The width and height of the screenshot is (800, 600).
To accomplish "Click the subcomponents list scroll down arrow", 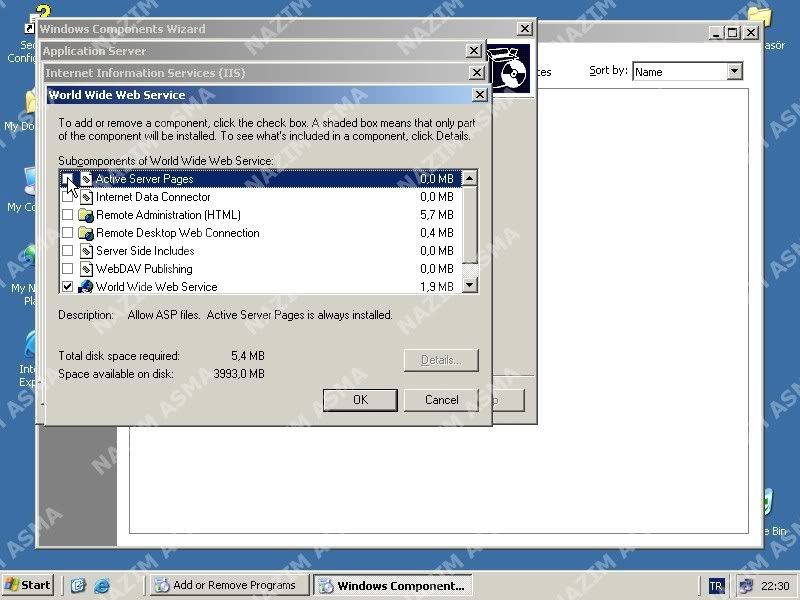I will pyautogui.click(x=469, y=285).
